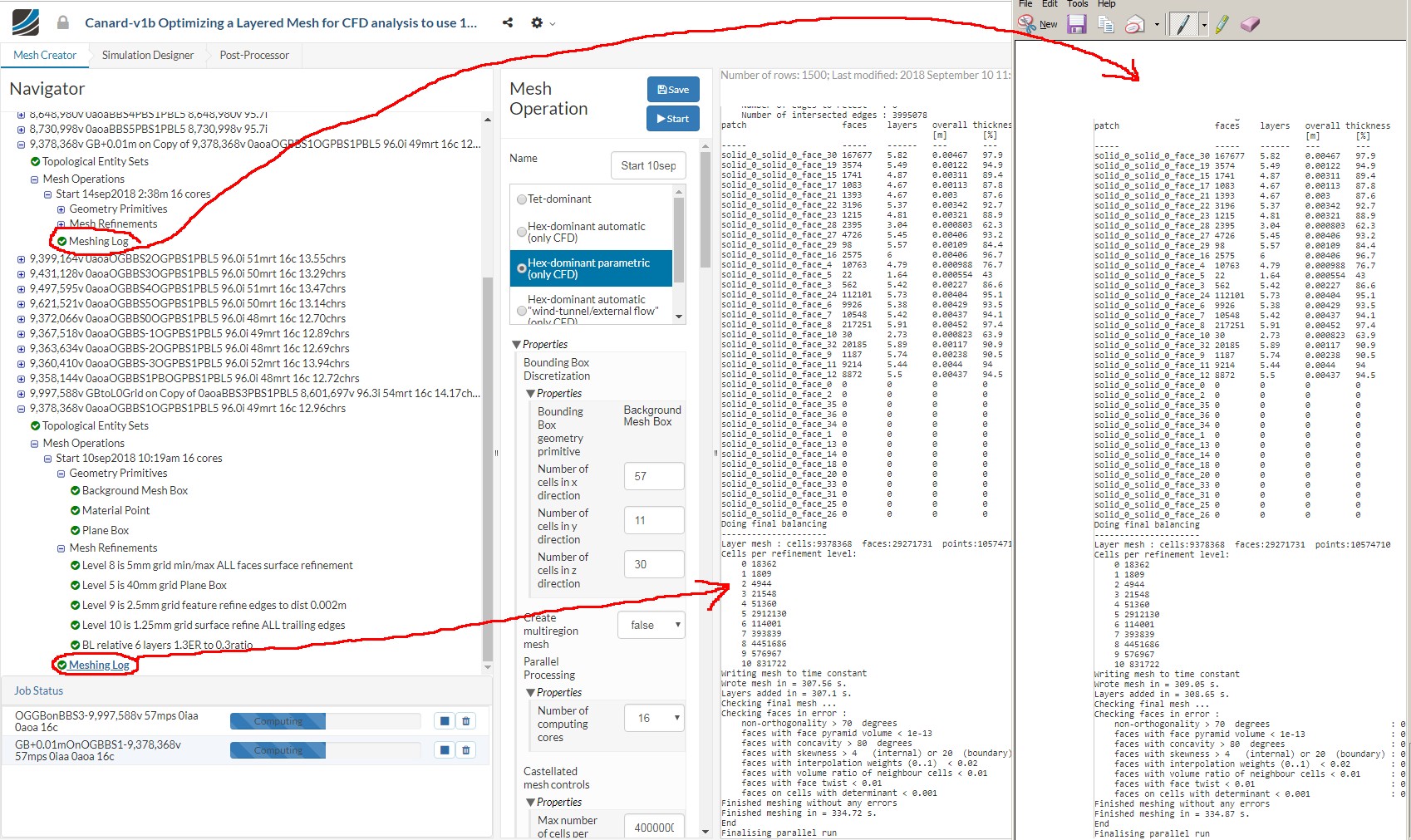Viewport: 1411px width, 840px height.
Task: Click the Name field showing Start 10sep
Action: [x=647, y=165]
